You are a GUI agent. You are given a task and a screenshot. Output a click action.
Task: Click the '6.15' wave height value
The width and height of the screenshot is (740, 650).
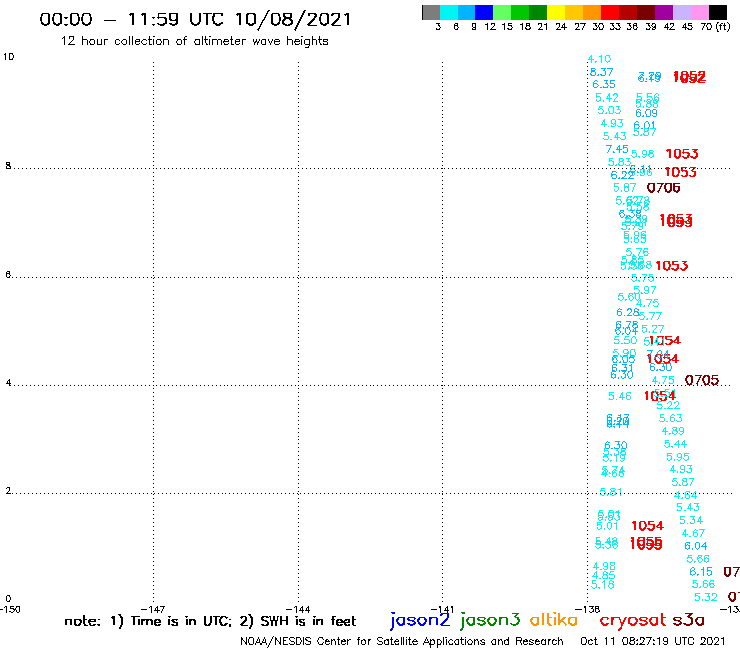(701, 572)
